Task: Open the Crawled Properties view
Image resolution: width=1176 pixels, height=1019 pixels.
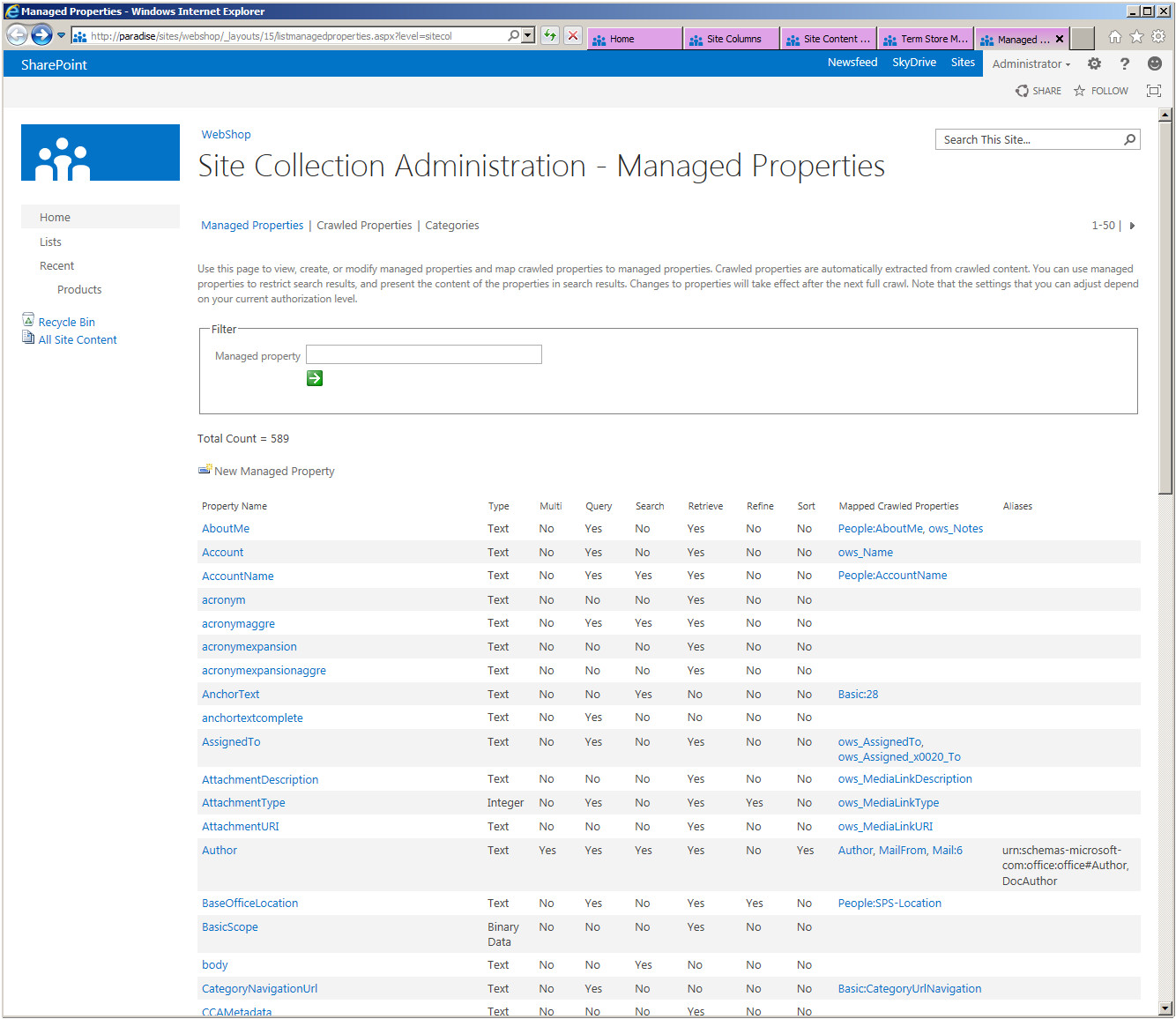Action: [364, 225]
